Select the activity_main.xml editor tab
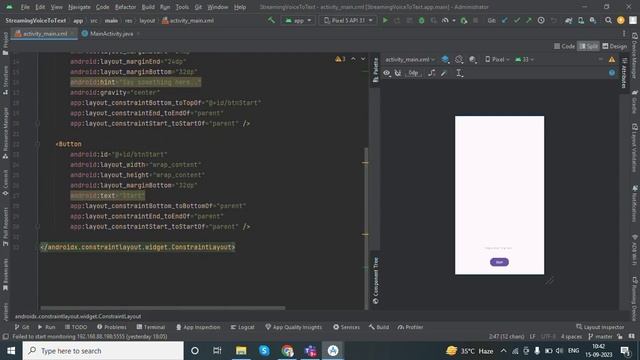The height and width of the screenshot is (360, 640). (44, 34)
